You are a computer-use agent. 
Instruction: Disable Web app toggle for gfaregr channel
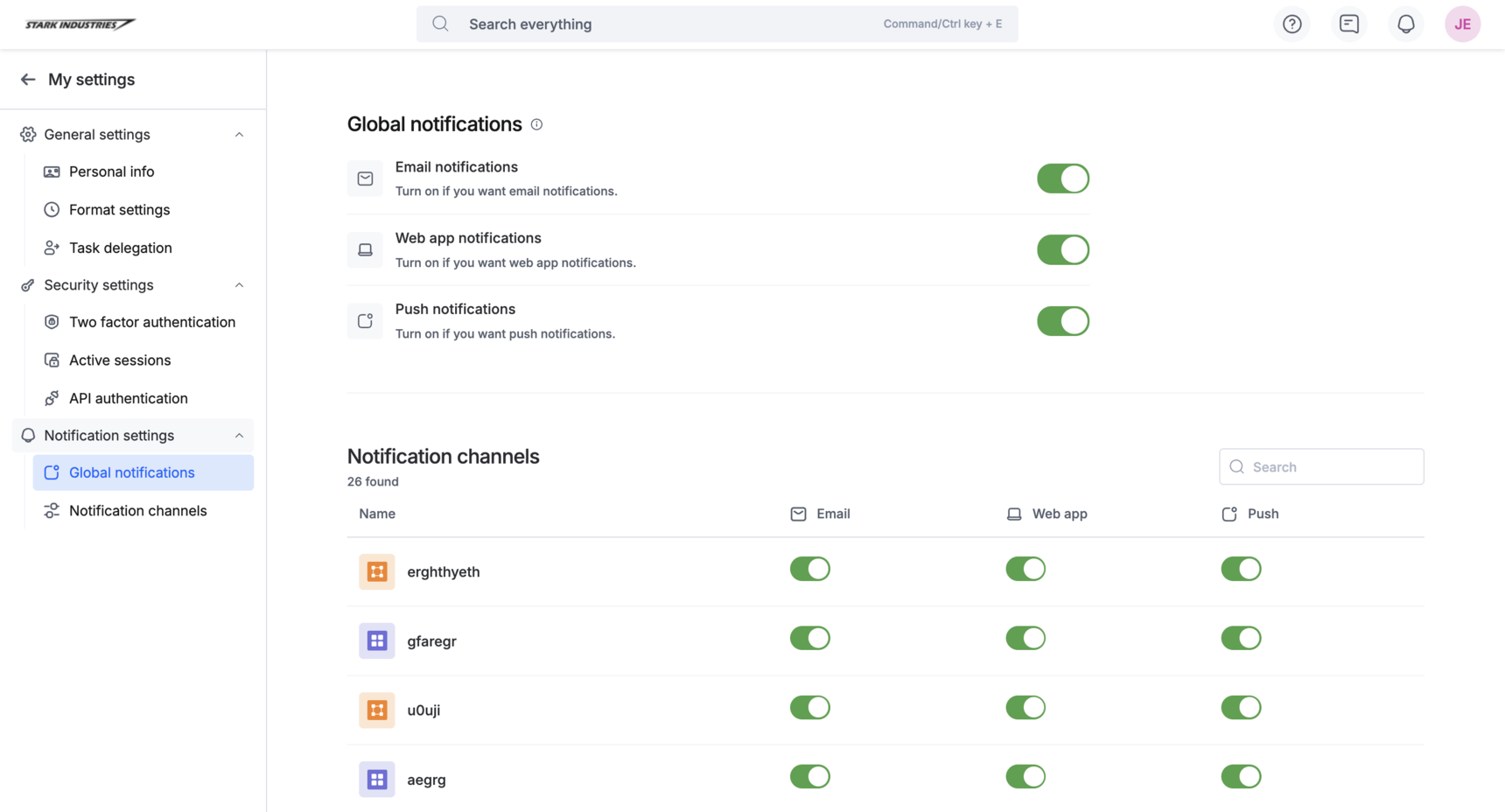click(x=1025, y=638)
